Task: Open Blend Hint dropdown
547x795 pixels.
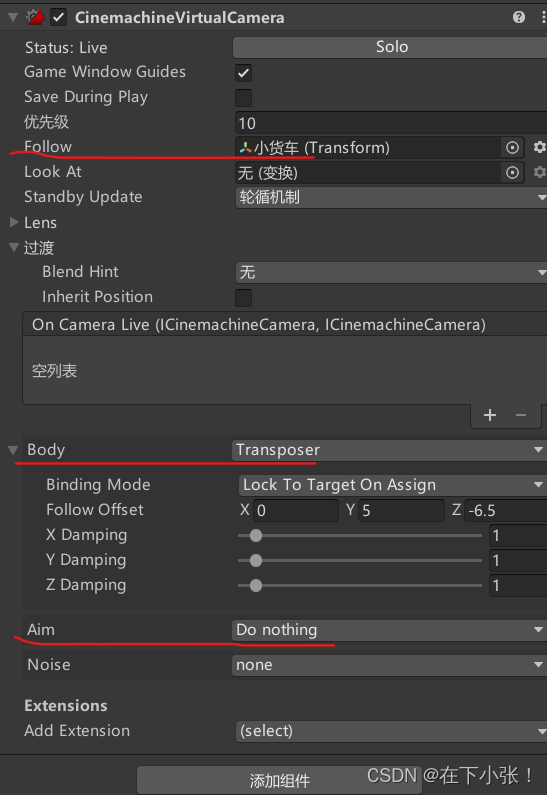Action: 391,272
